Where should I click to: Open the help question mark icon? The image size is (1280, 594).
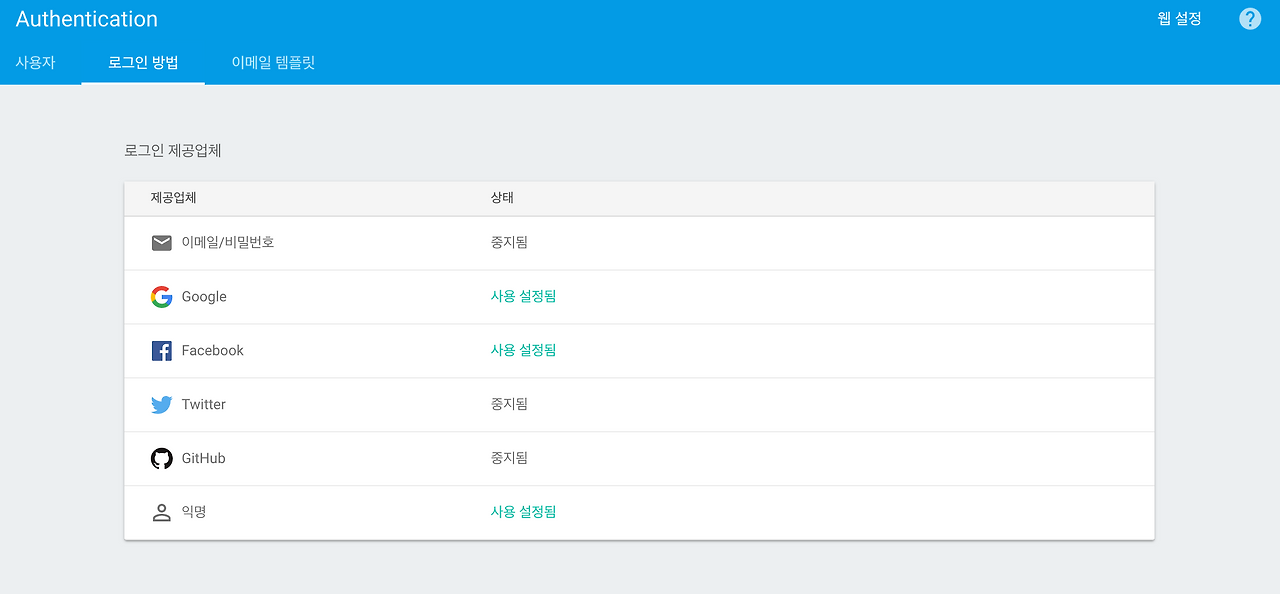click(1249, 18)
